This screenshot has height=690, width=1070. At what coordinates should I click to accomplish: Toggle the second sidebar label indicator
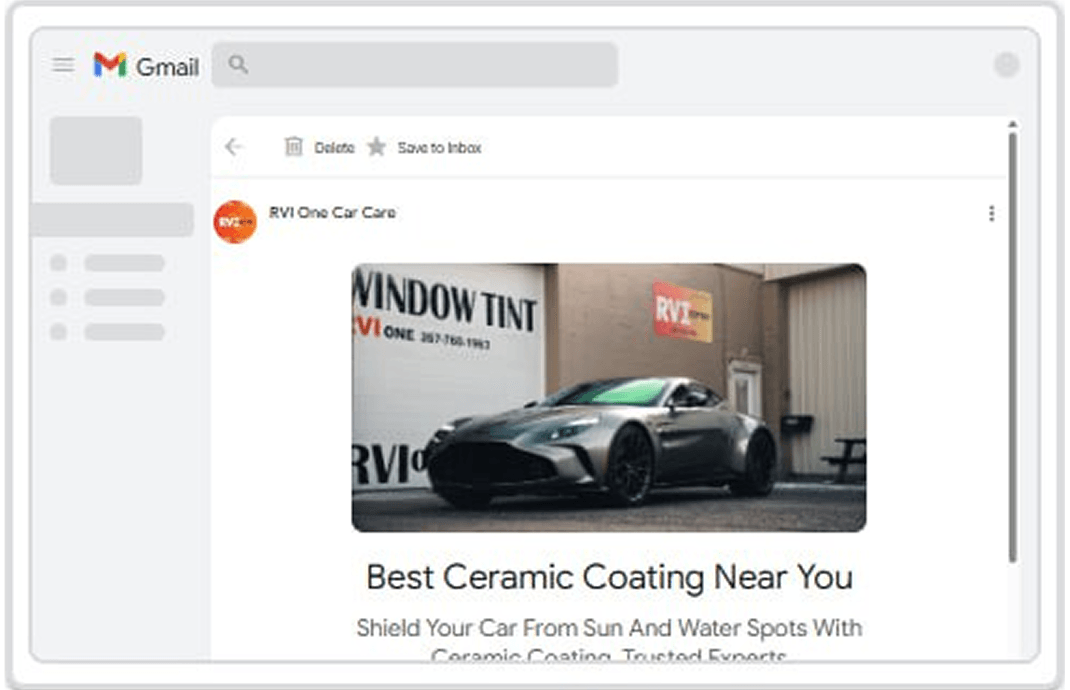point(57,295)
